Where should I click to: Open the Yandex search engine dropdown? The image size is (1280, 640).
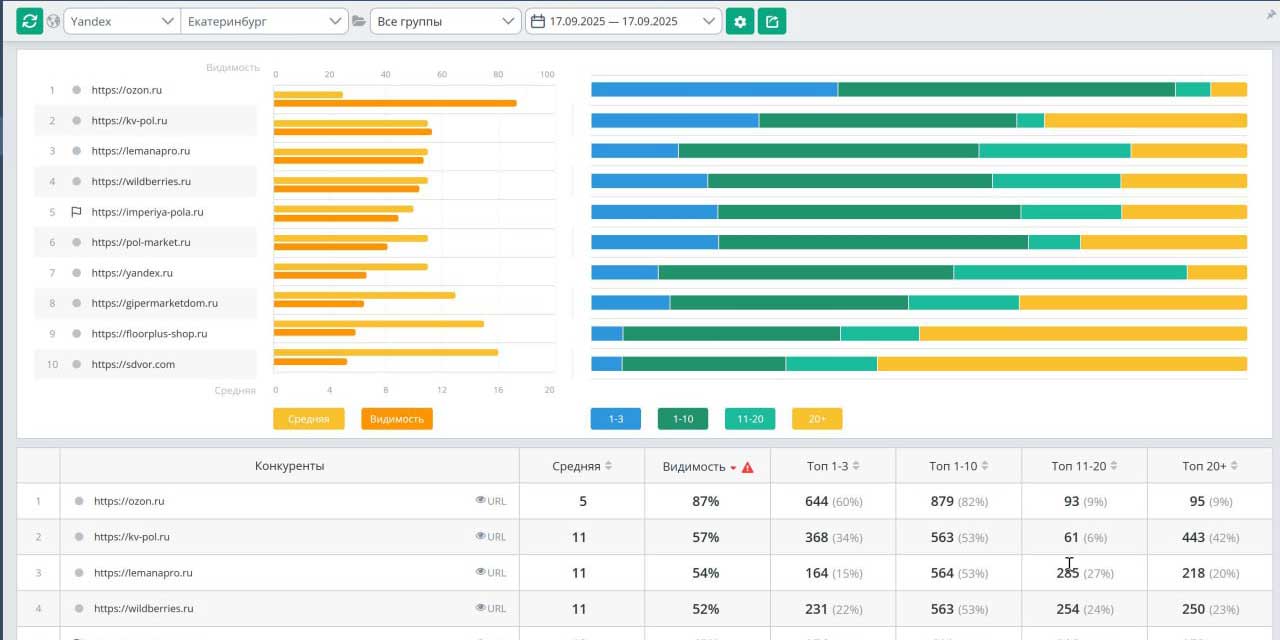click(x=121, y=21)
